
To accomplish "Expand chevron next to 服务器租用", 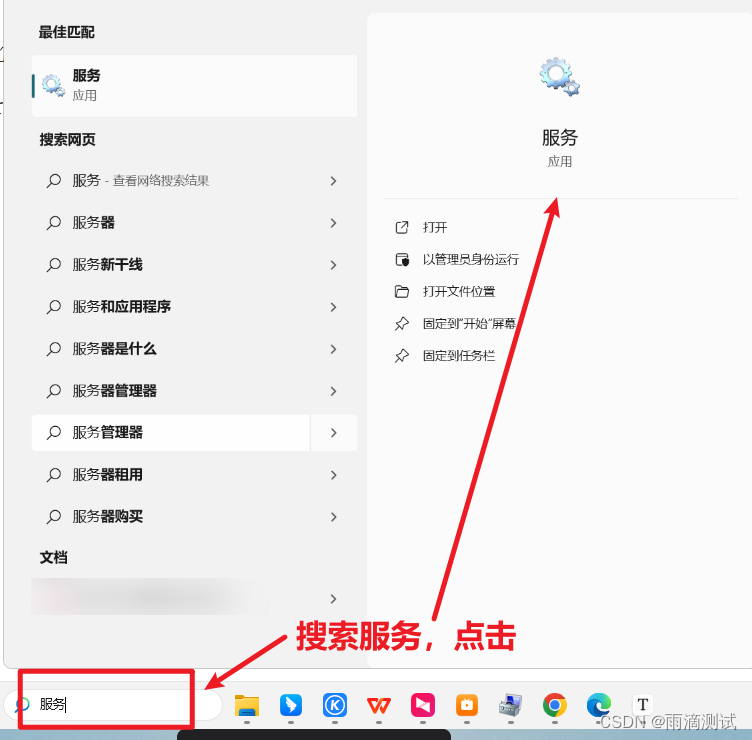I will point(333,475).
